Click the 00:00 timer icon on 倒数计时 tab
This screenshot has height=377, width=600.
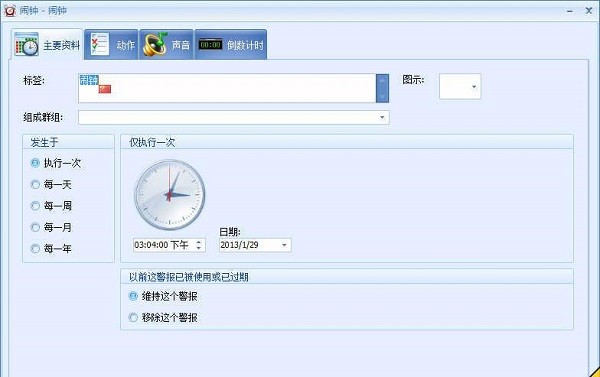point(210,45)
